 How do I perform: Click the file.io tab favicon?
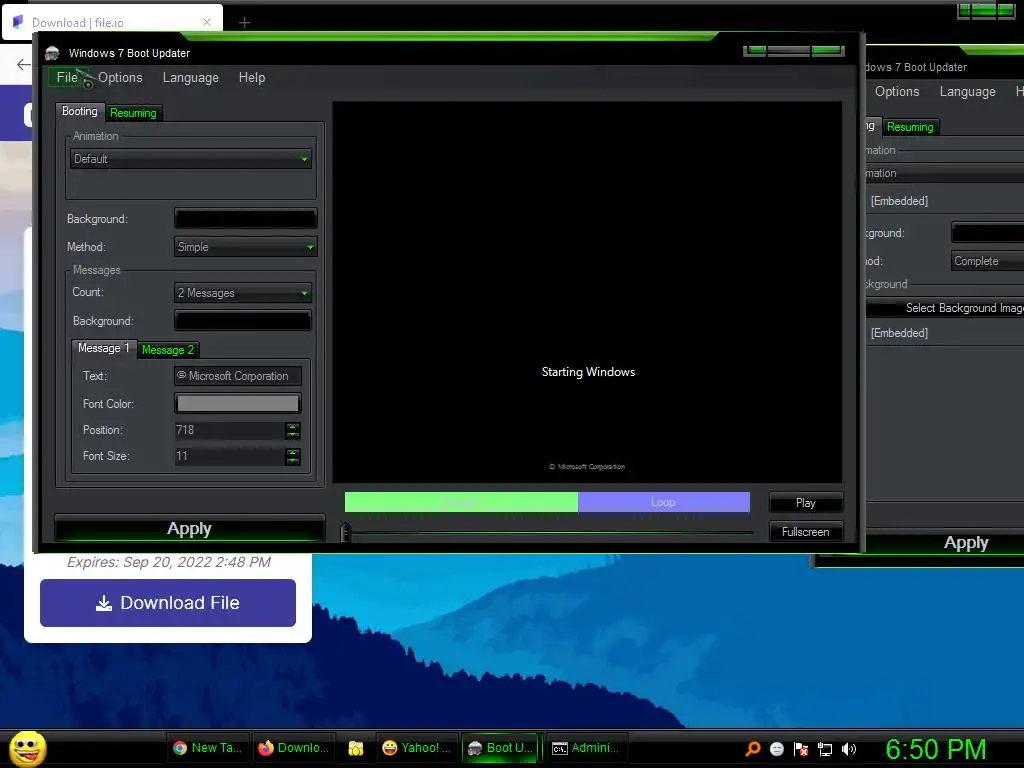tap(18, 22)
